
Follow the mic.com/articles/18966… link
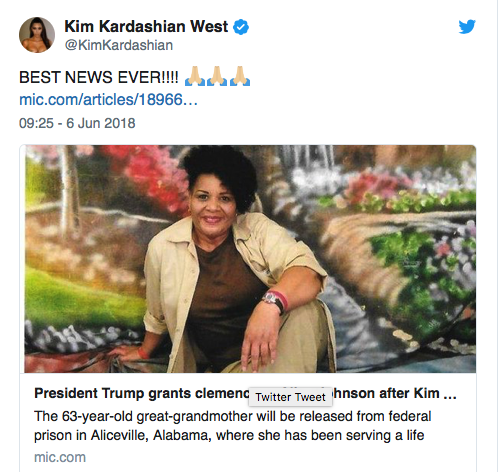tap(108, 100)
